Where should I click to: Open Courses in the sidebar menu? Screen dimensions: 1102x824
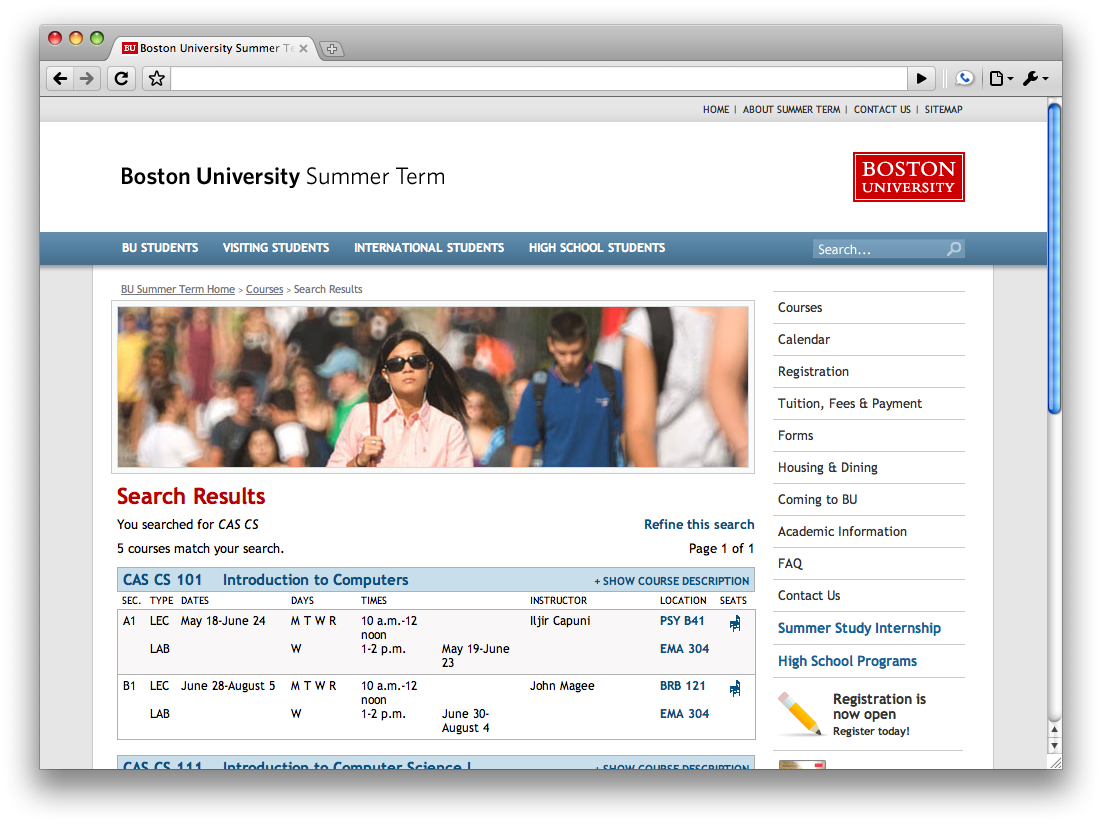coord(800,307)
